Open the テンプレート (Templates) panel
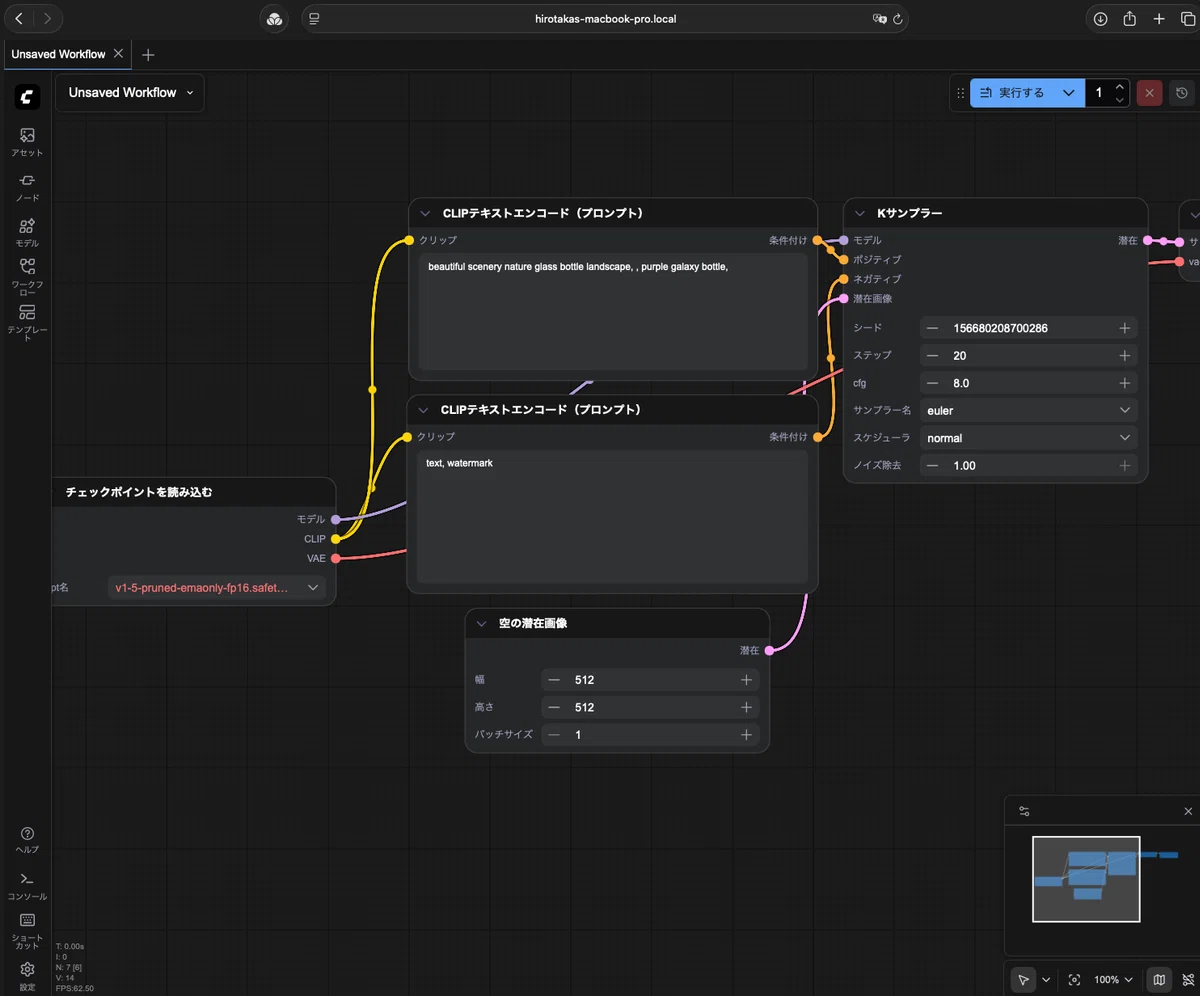 pyautogui.click(x=27, y=323)
